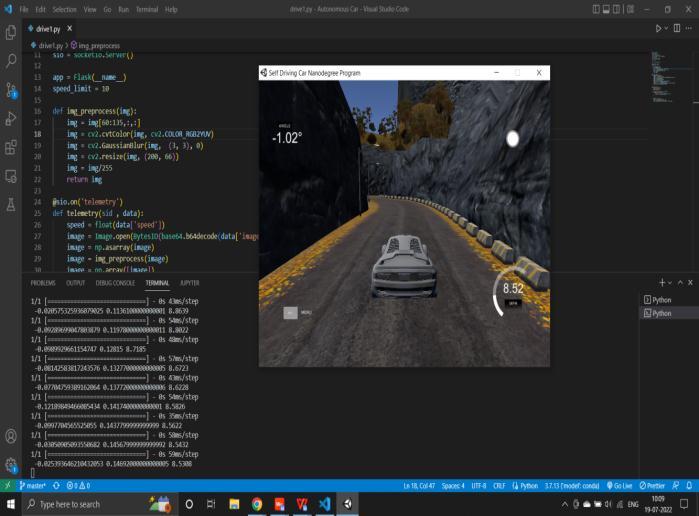Click the master branch in the status bar

[33, 486]
